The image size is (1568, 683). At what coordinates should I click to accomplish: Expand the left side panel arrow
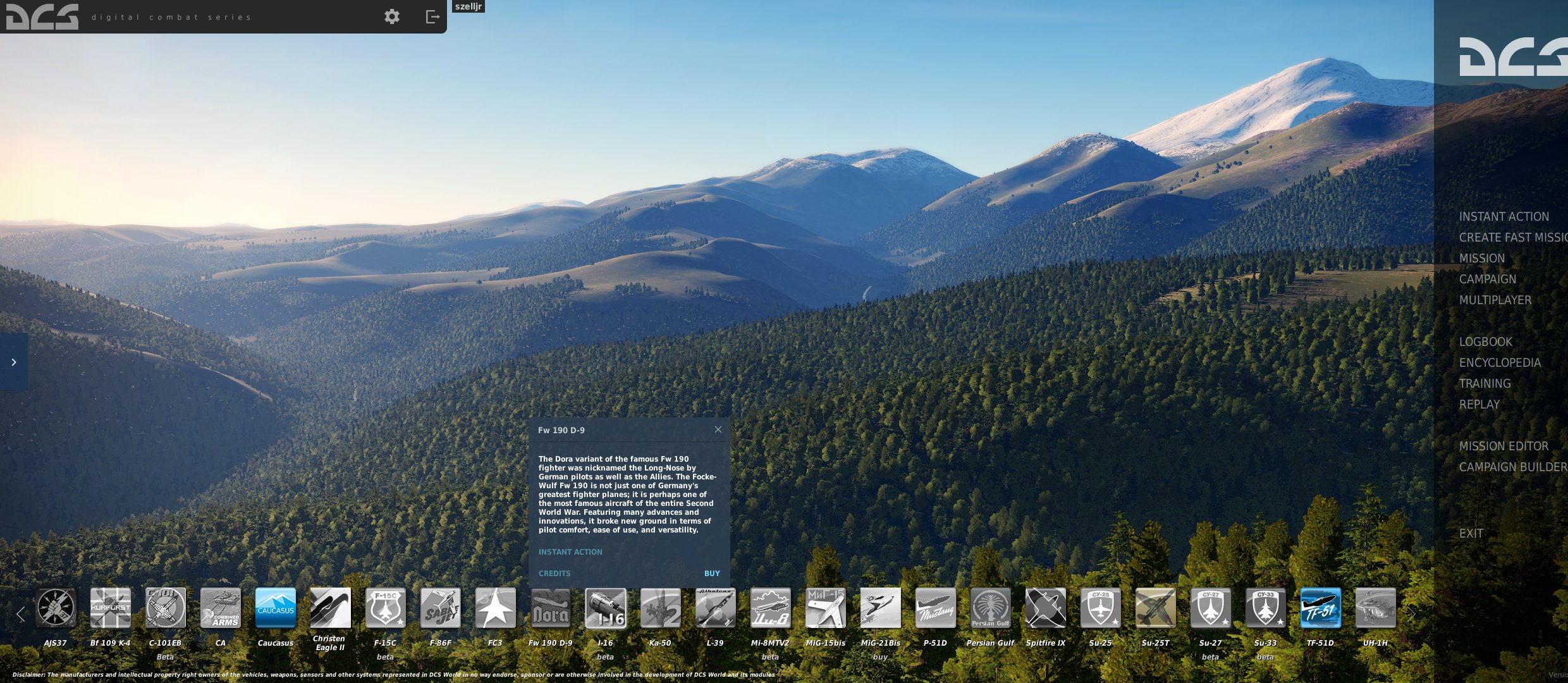pyautogui.click(x=13, y=362)
